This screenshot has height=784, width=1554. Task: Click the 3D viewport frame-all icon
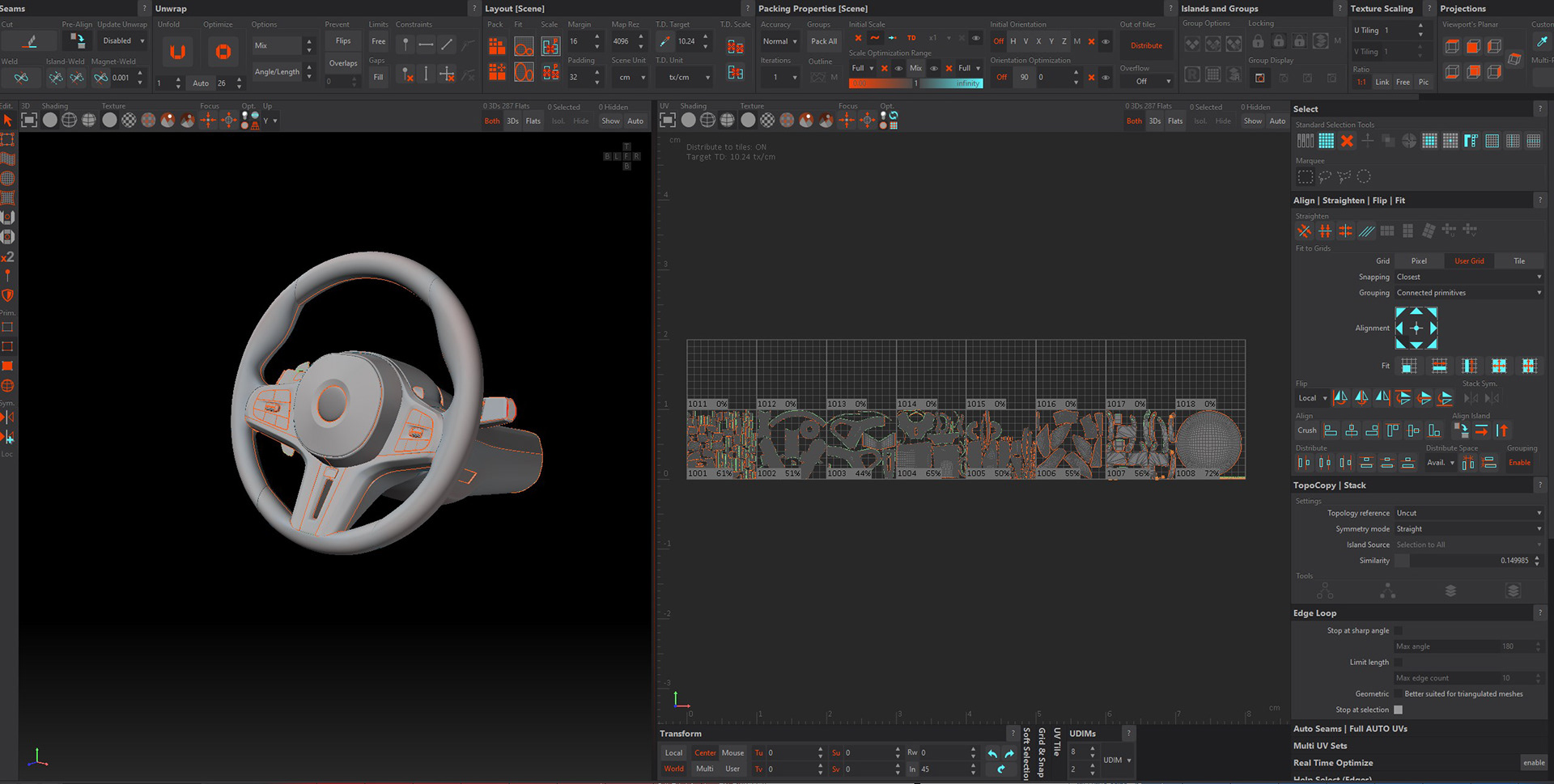click(x=29, y=121)
